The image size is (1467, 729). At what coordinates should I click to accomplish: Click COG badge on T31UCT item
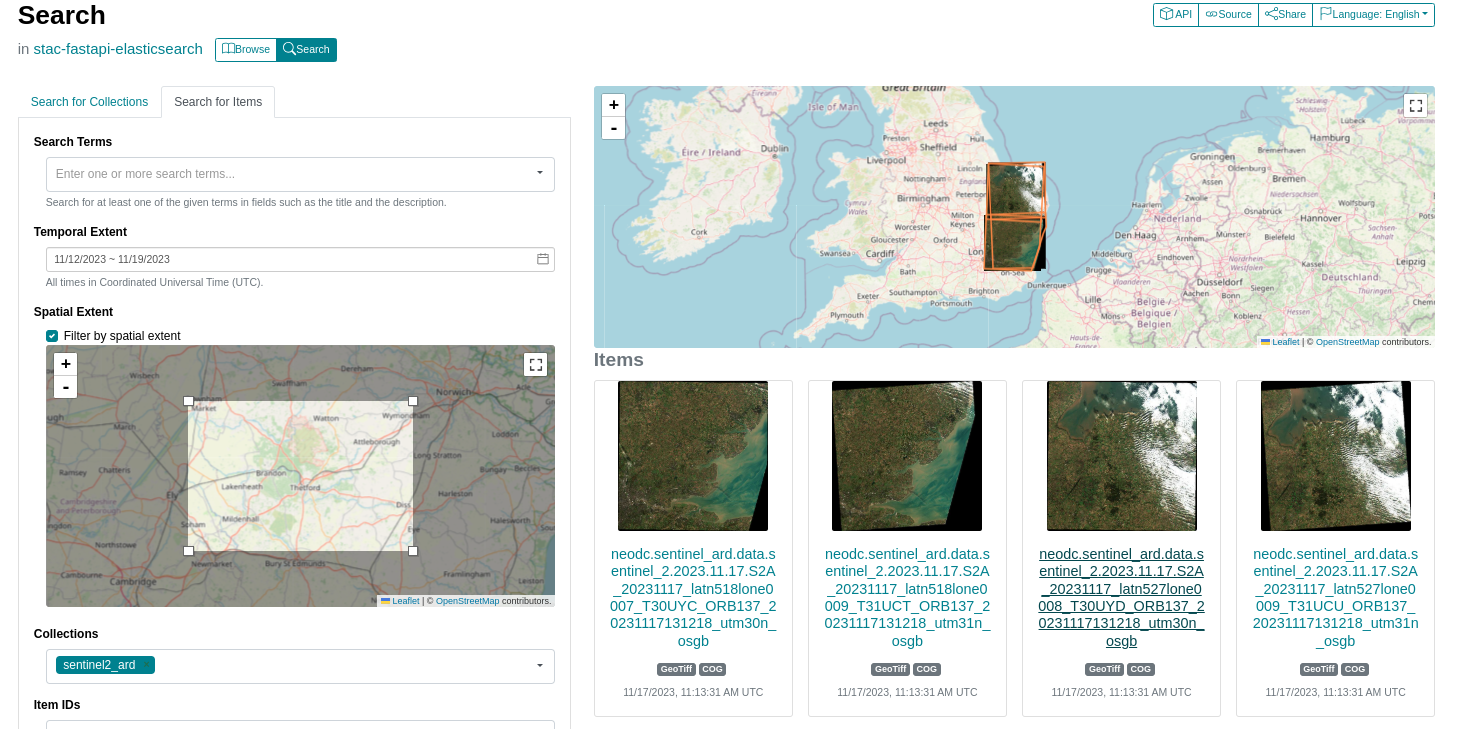click(x=927, y=669)
